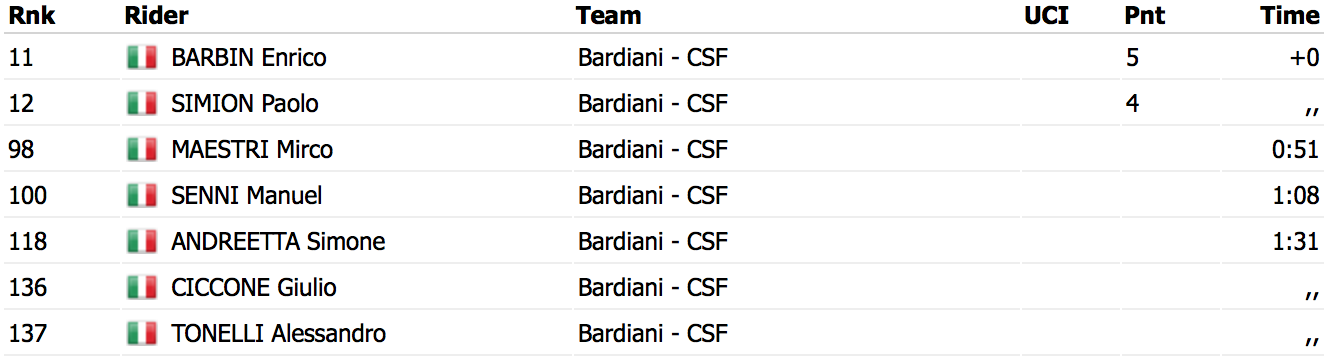1336x364 pixels.
Task: Click the Italian flag beside TONELLI Alessandro
Action: (x=142, y=334)
